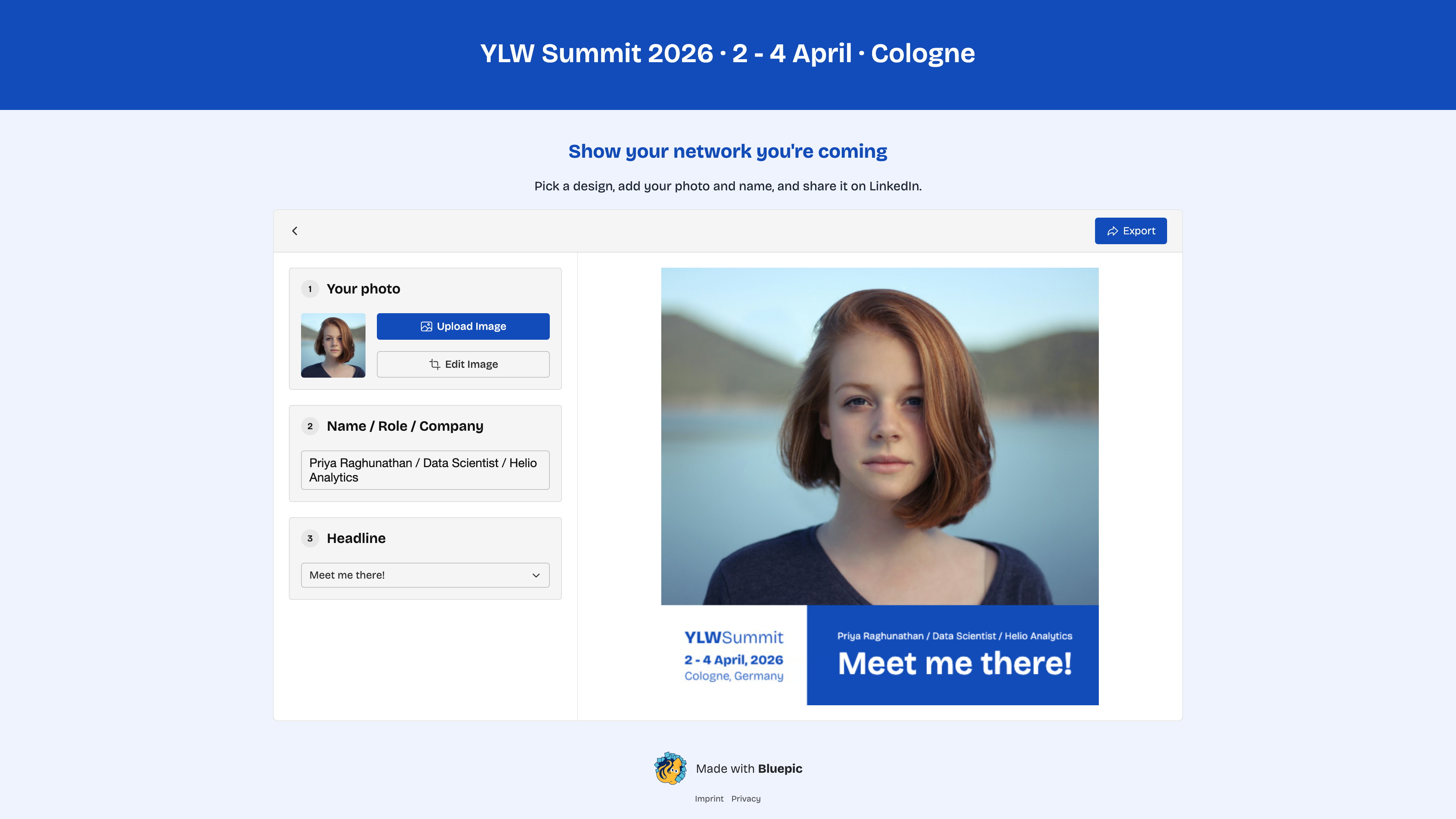Click the Bluepic mascot logo in footer
This screenshot has height=819, width=1456.
coord(670,768)
